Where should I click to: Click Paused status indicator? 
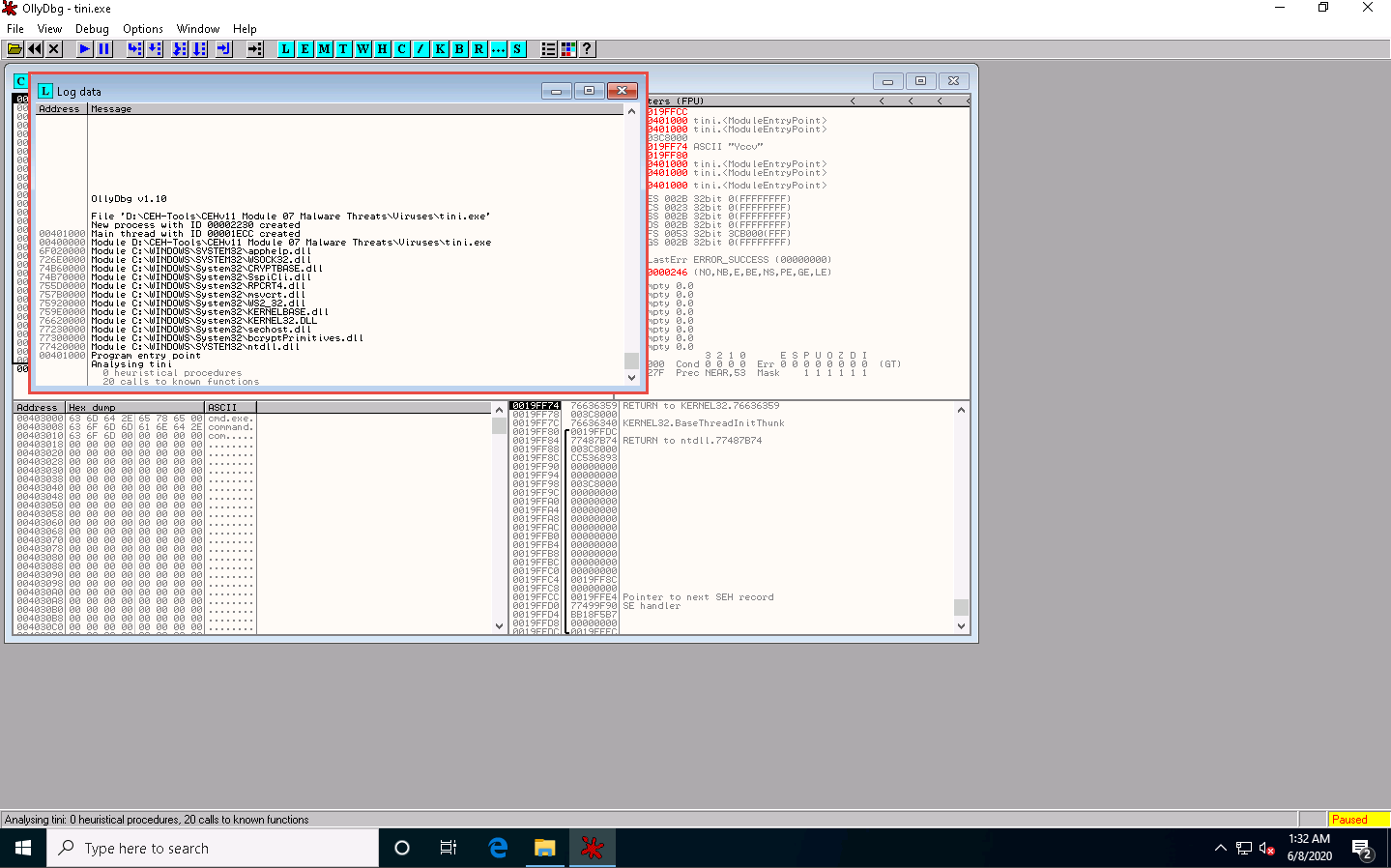[1358, 820]
